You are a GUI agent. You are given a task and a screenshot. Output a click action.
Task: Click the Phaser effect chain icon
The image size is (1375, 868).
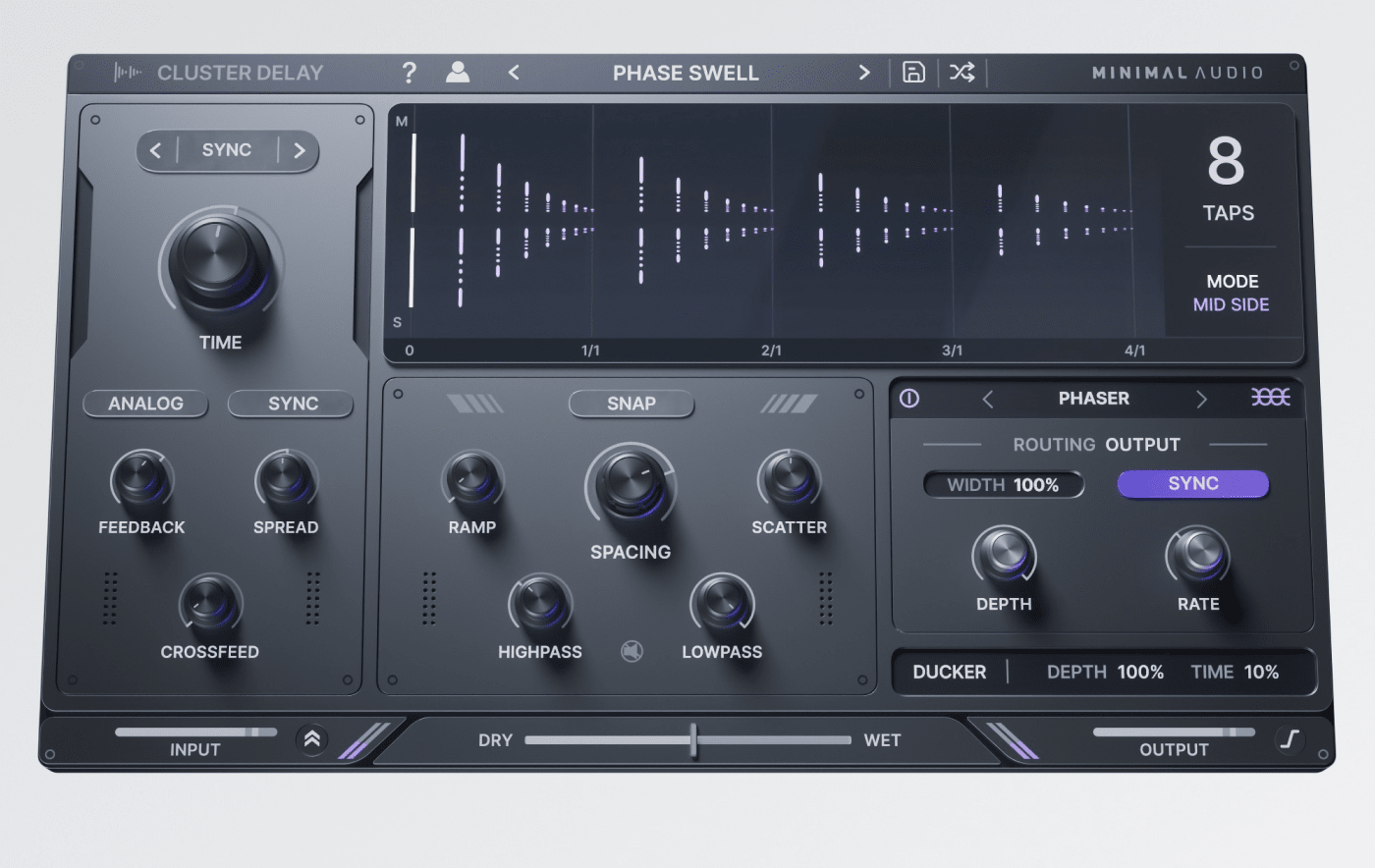click(1271, 397)
